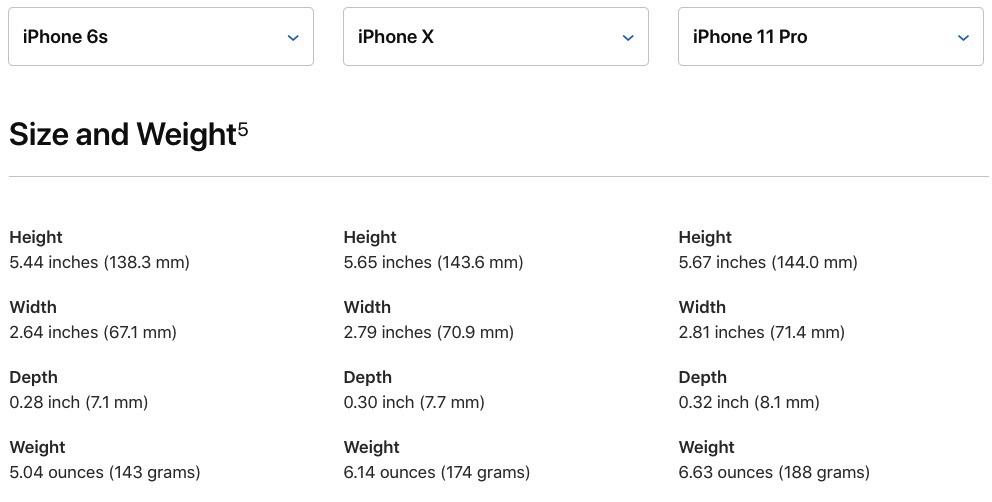Click the iPhone 6s width value 67.1 mm

[93, 332]
